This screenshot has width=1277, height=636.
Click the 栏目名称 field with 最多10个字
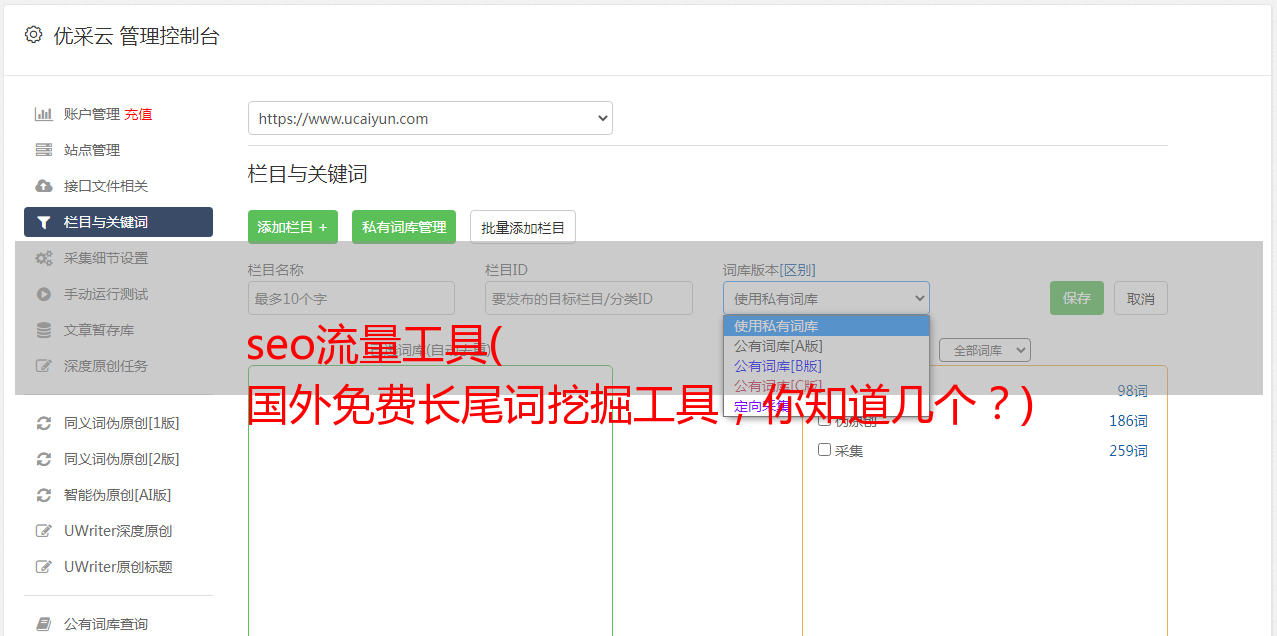point(351,298)
